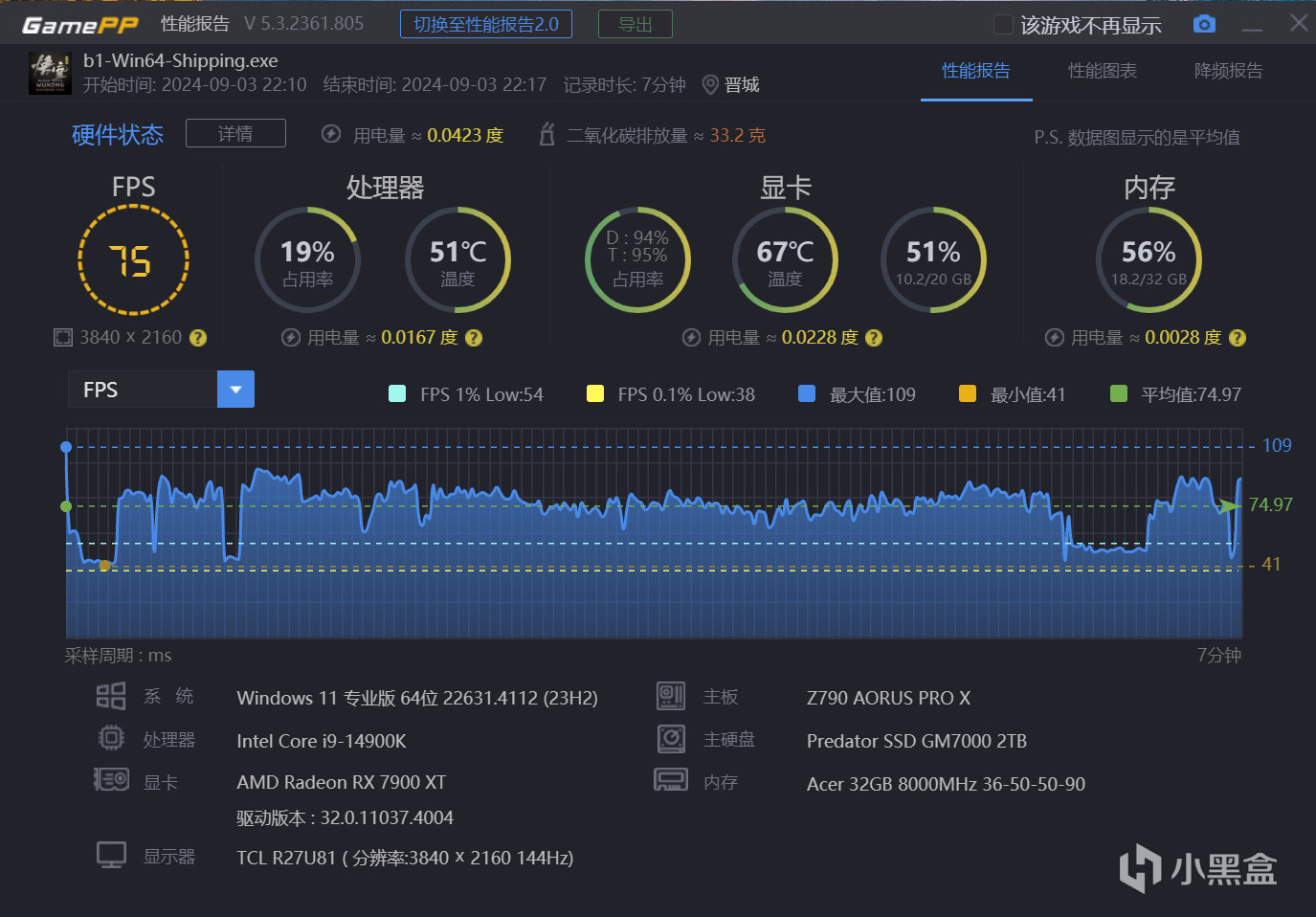Click the power icon beside GPU 用电量 0.0228
The width and height of the screenshot is (1316, 917).
point(691,338)
